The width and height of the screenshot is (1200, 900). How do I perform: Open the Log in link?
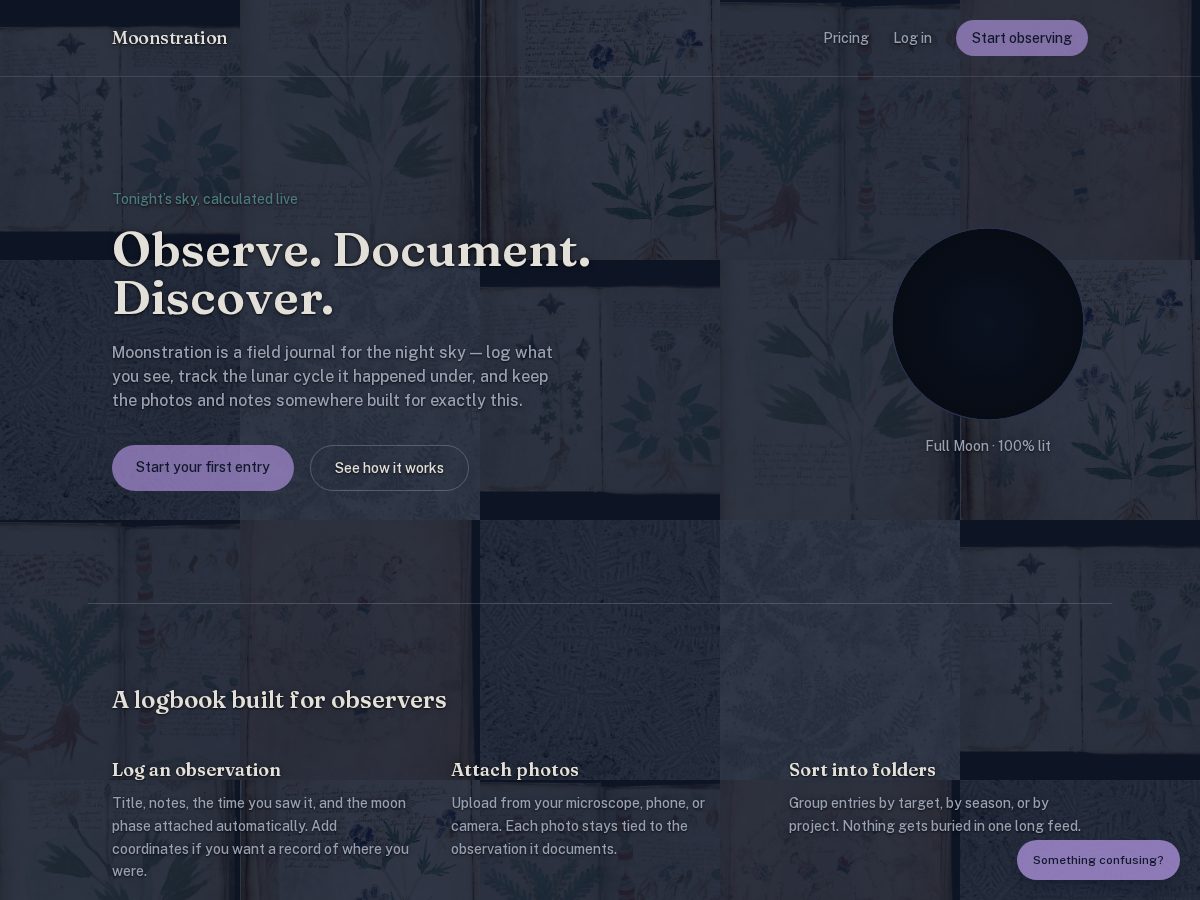(x=912, y=38)
